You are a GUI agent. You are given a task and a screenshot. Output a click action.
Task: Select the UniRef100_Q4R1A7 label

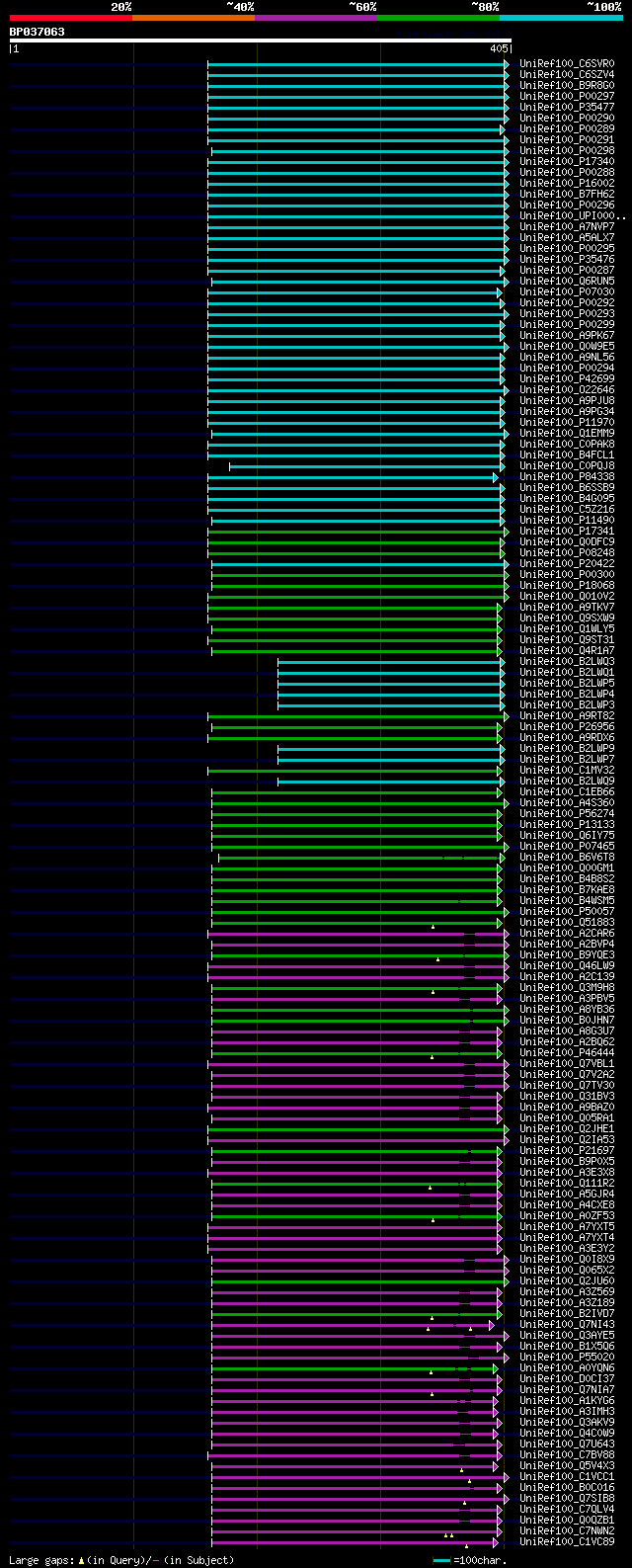tap(567, 650)
